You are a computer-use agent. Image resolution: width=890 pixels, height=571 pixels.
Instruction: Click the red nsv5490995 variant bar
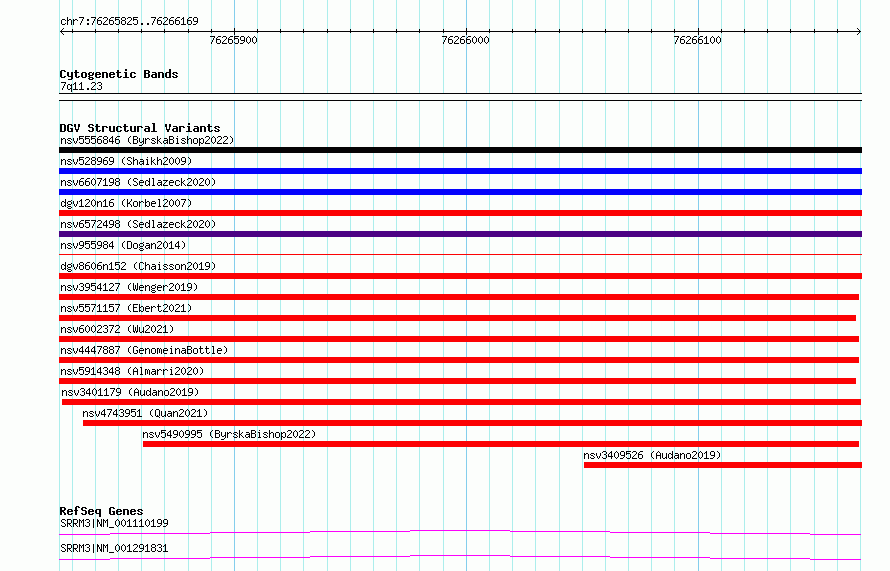click(501, 444)
